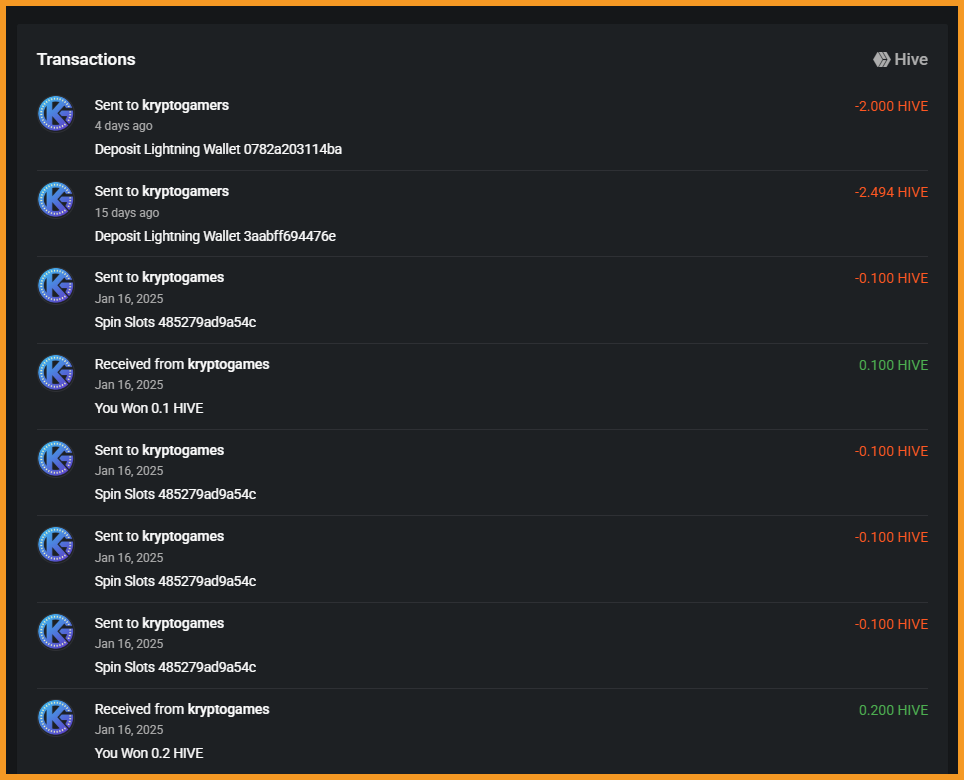
Task: Open kryptogamers profile from the 15 days ago transaction
Action: (x=185, y=191)
